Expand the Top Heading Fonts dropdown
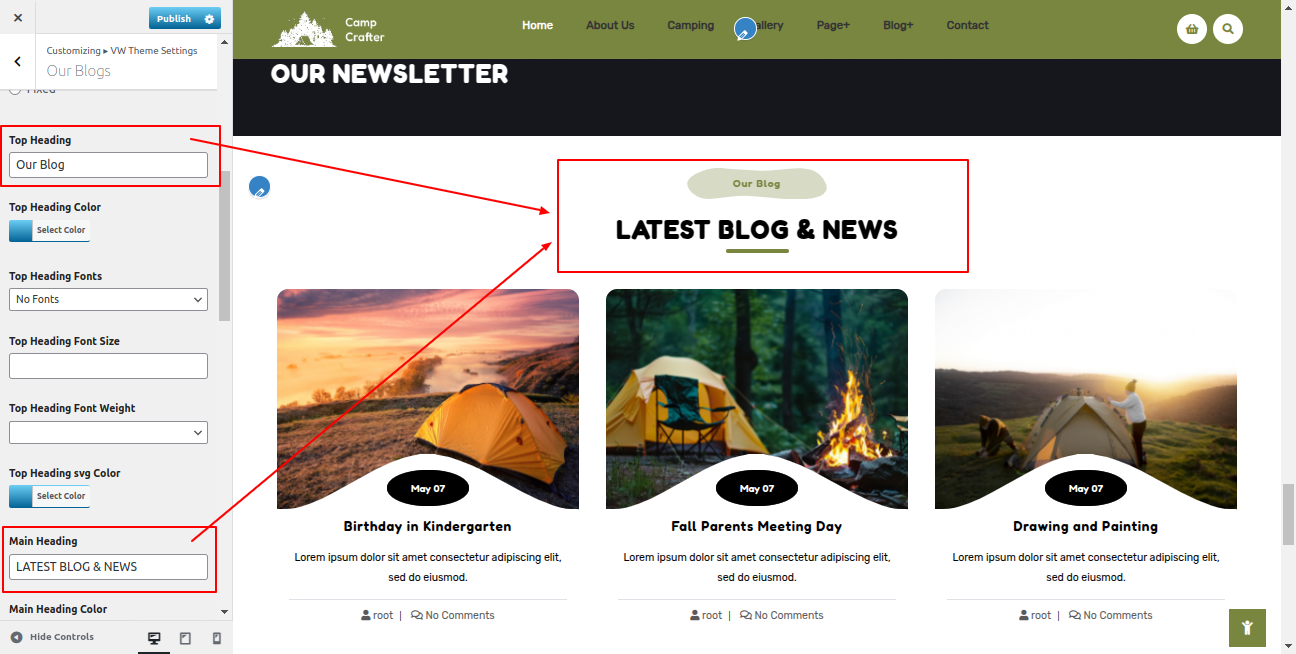The width and height of the screenshot is (1296, 654). click(108, 299)
